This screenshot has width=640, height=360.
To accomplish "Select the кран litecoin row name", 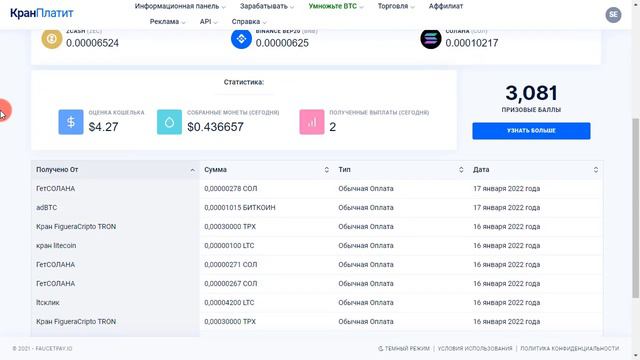I will coord(56,246).
